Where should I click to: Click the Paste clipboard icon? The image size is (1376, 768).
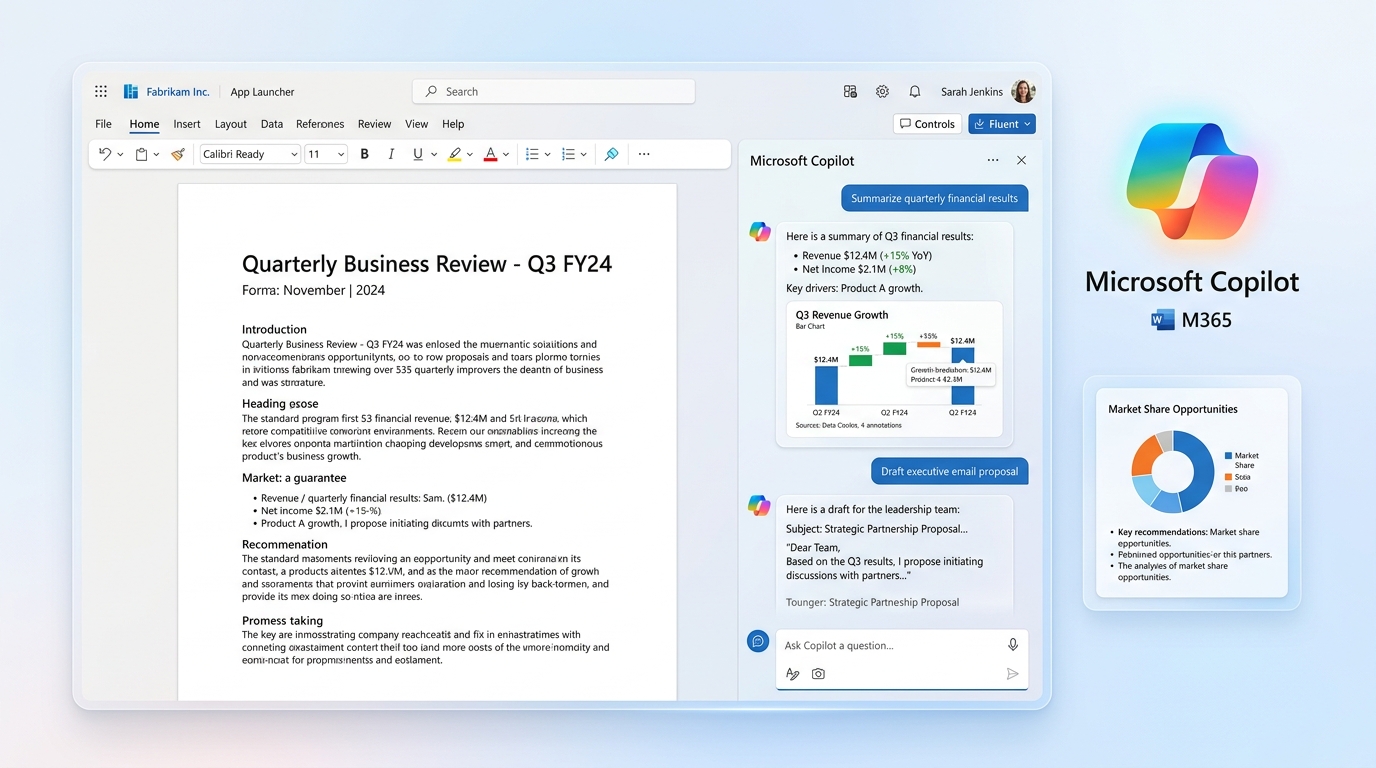[142, 154]
